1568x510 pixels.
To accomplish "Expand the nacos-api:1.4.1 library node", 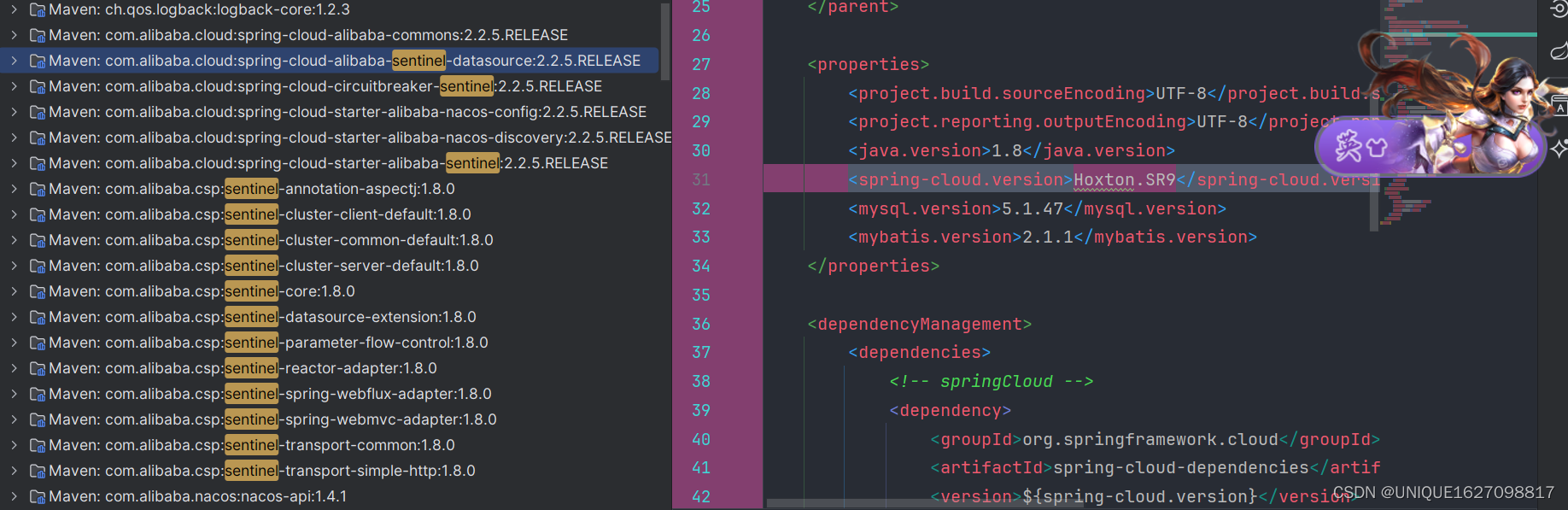I will point(14,496).
